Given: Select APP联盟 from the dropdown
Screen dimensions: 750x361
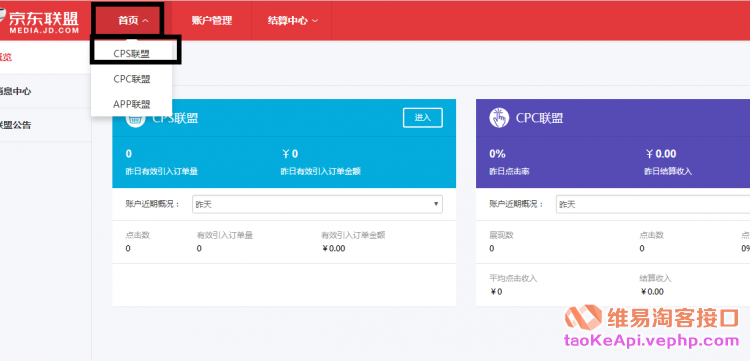Looking at the screenshot, I should [x=132, y=104].
